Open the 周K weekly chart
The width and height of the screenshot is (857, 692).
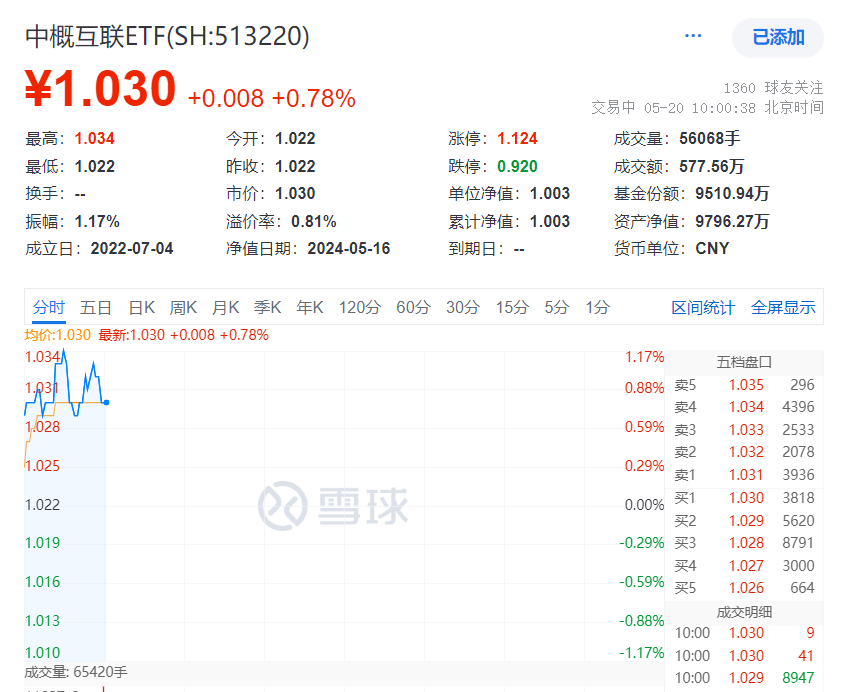pyautogui.click(x=183, y=309)
